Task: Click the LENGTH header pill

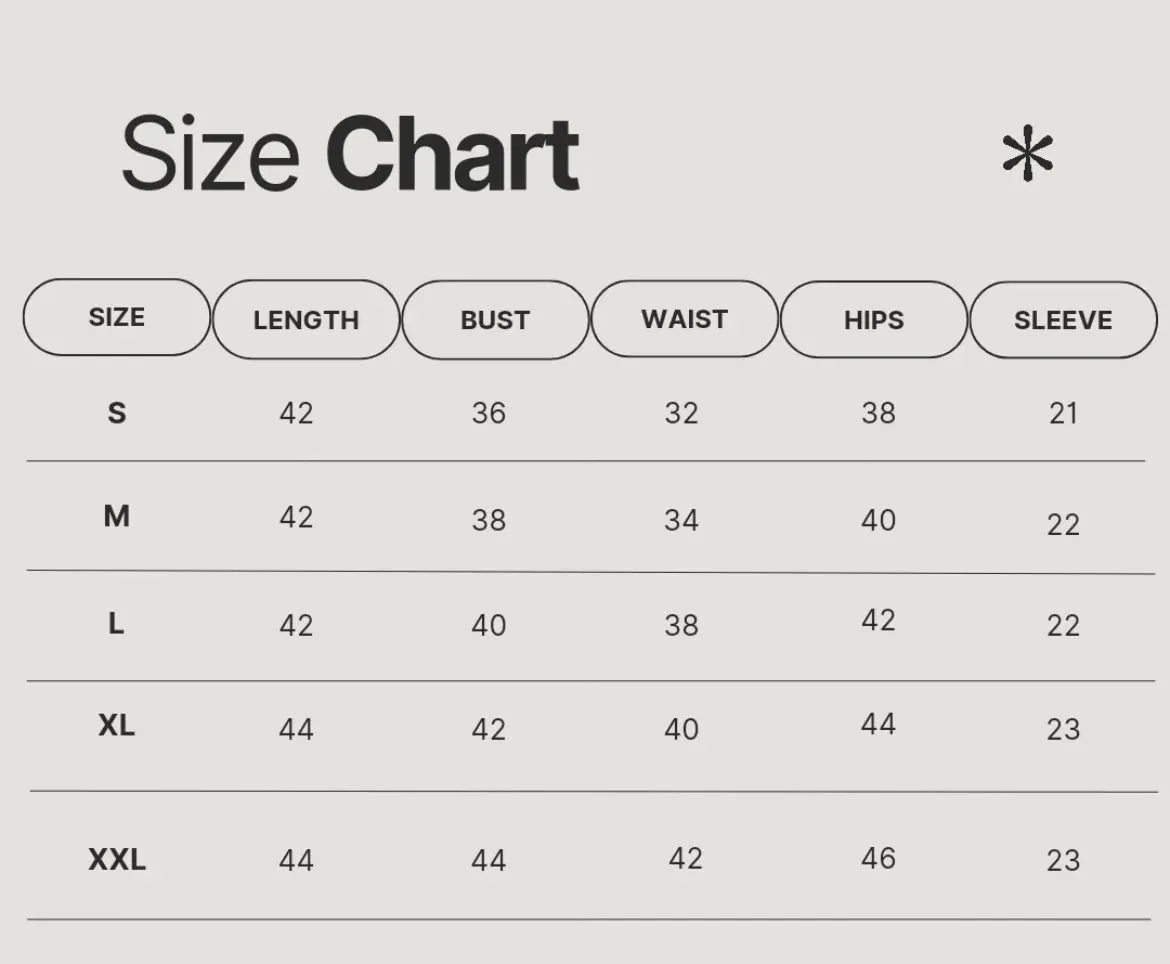Action: click(306, 320)
